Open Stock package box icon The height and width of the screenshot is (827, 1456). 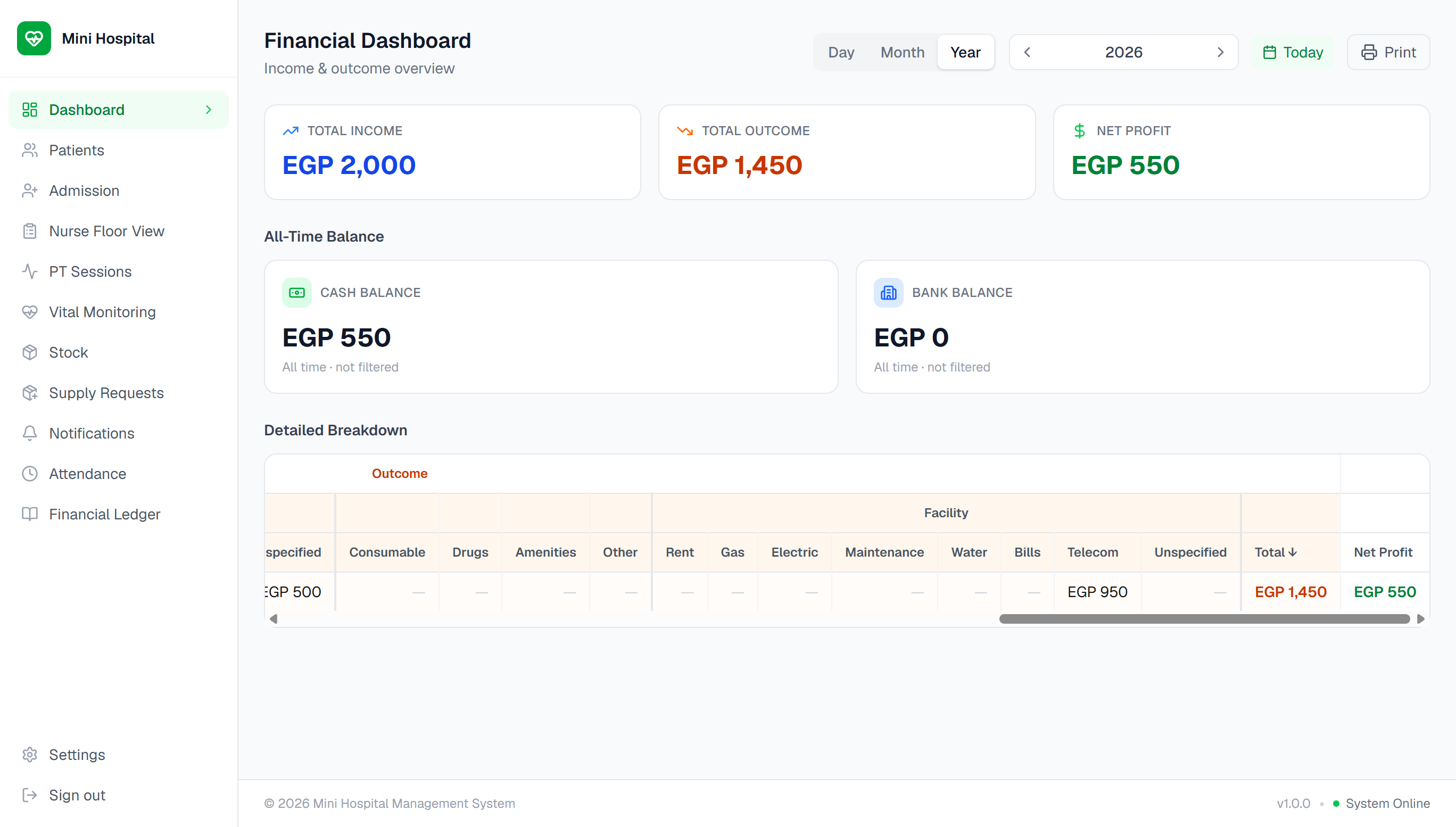[29, 352]
